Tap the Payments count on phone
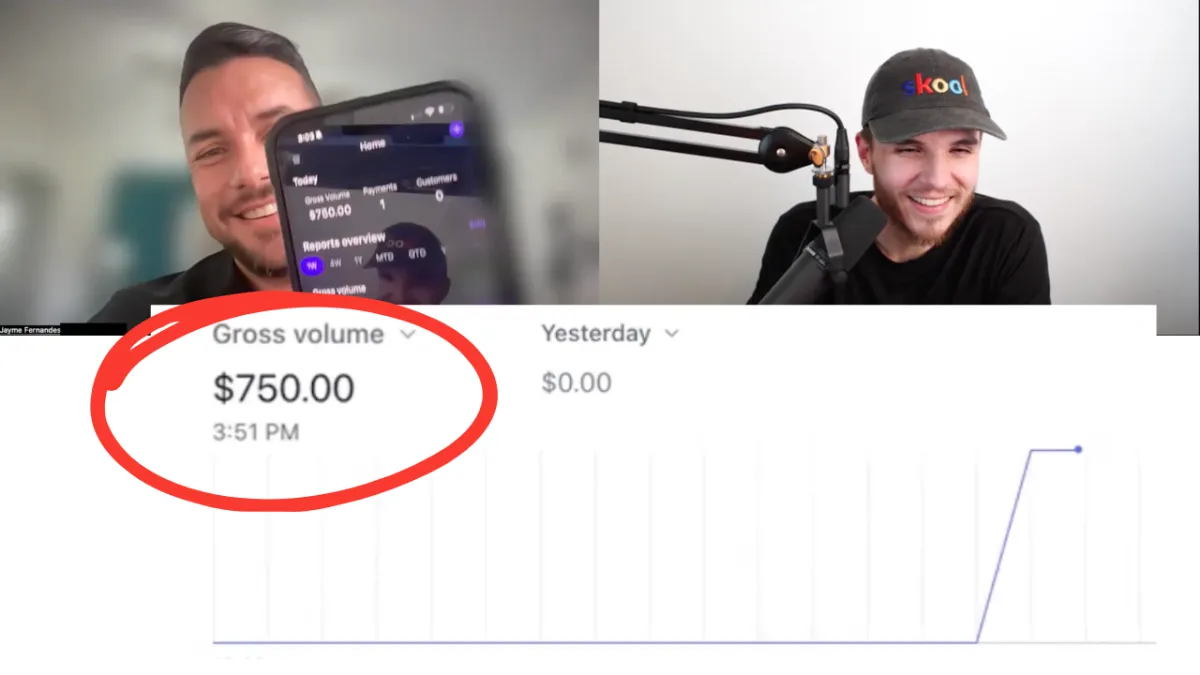Image resolution: width=1200 pixels, height=675 pixels. pyautogui.click(x=382, y=204)
